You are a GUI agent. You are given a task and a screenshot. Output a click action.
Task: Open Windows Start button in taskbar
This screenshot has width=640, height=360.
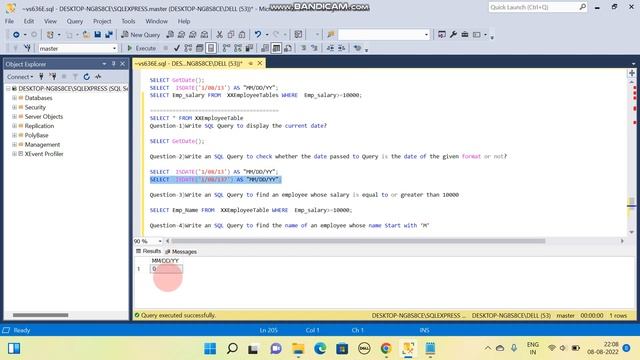click(210, 349)
